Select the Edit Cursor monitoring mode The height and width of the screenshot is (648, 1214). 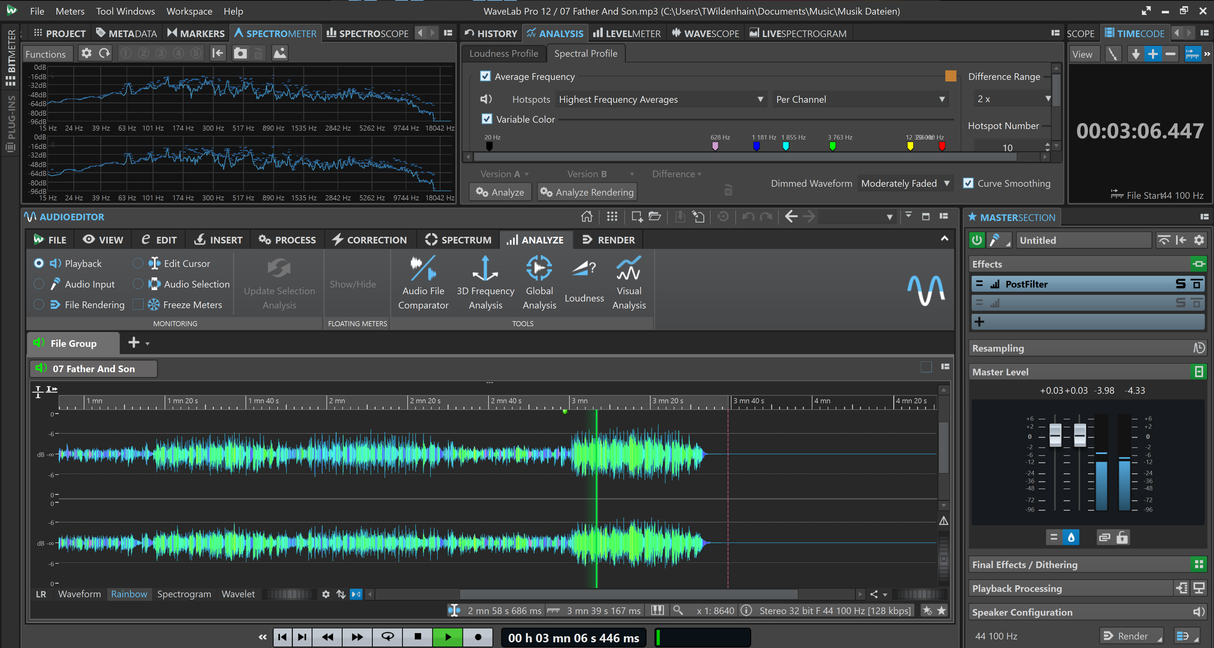[139, 263]
